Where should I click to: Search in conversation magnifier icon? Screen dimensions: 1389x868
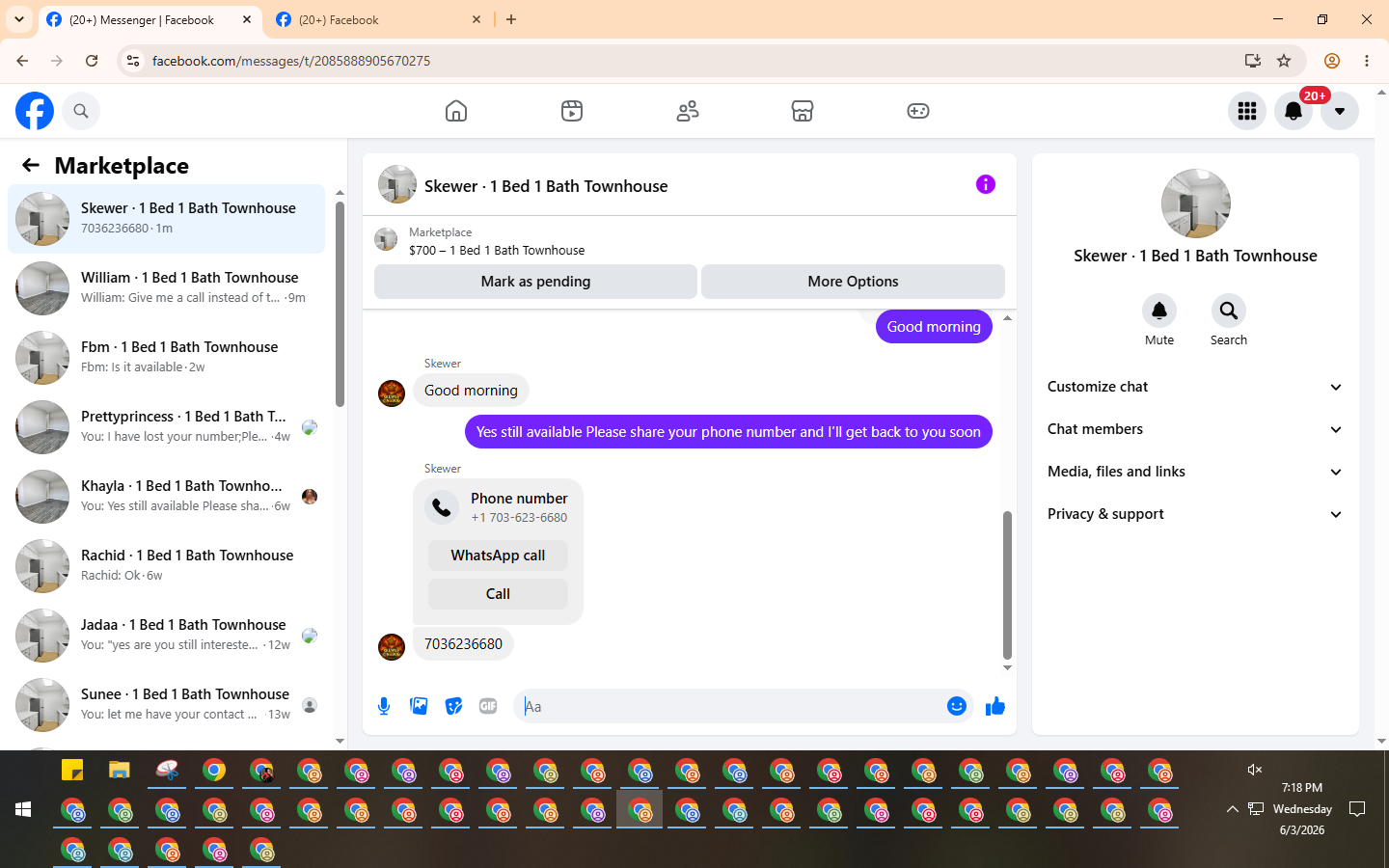[1229, 311]
